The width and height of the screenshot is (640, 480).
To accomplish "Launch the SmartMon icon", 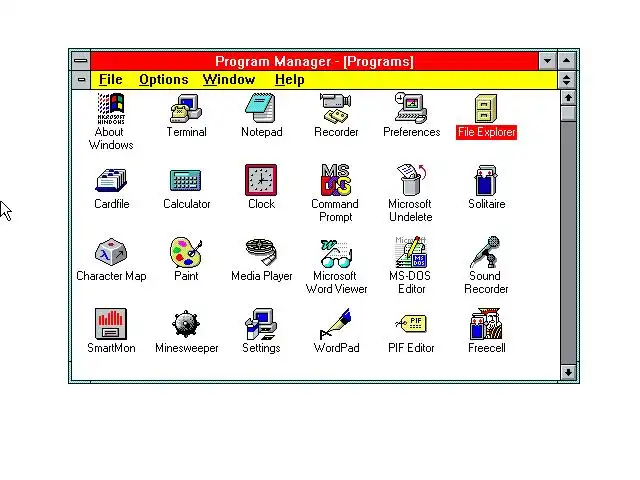I will pyautogui.click(x=111, y=324).
